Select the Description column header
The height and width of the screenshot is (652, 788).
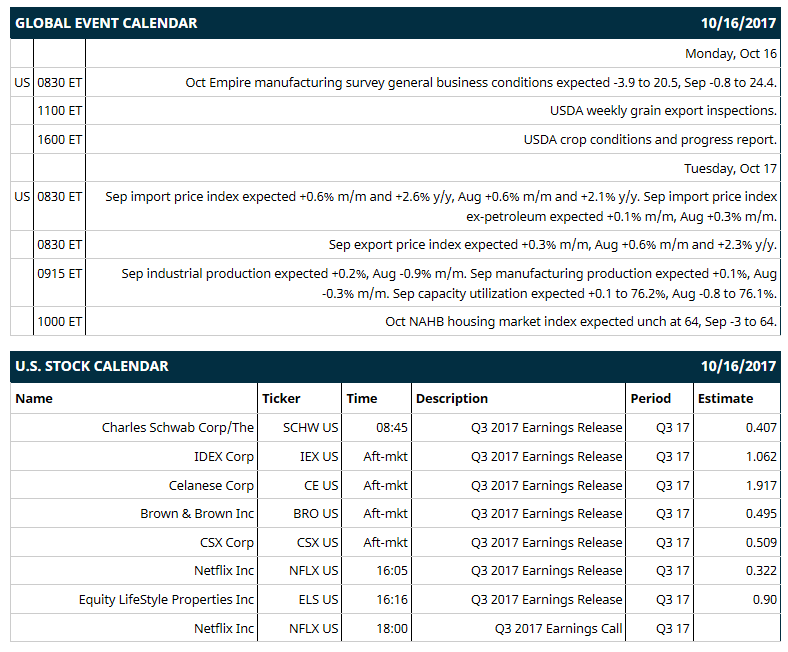pos(452,399)
